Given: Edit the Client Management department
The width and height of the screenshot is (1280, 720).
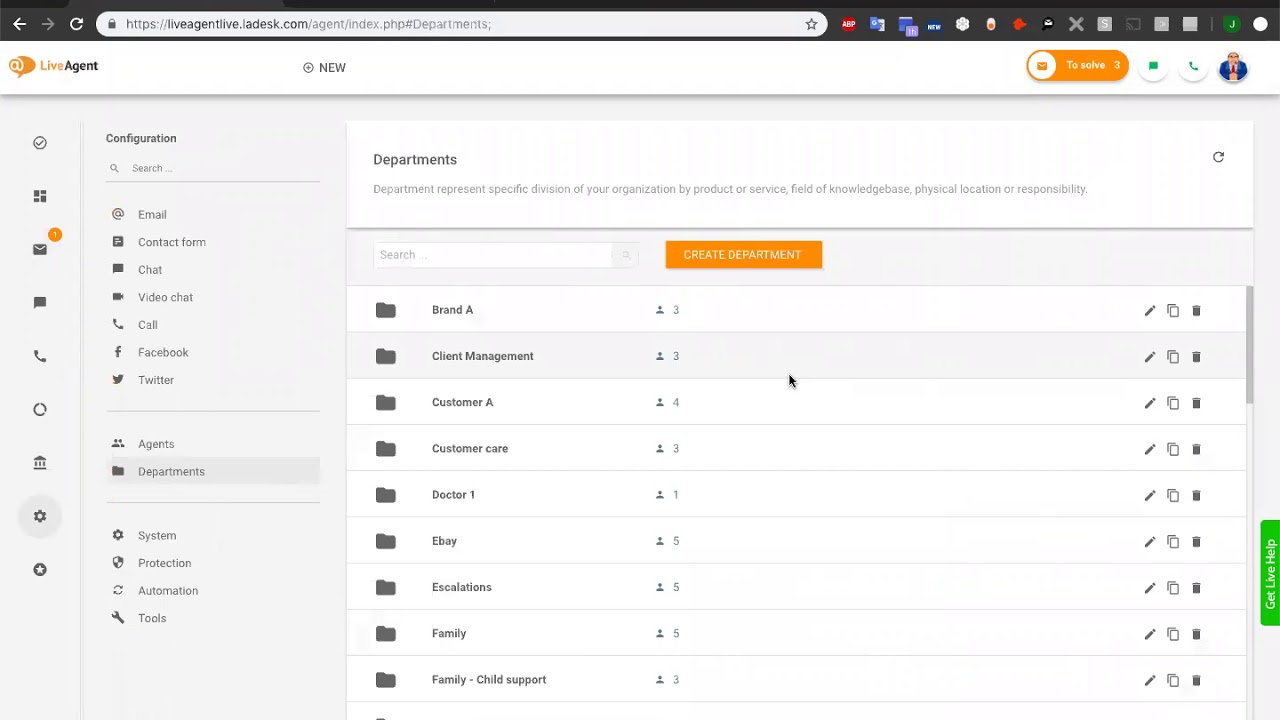Looking at the screenshot, I should click(x=1150, y=357).
